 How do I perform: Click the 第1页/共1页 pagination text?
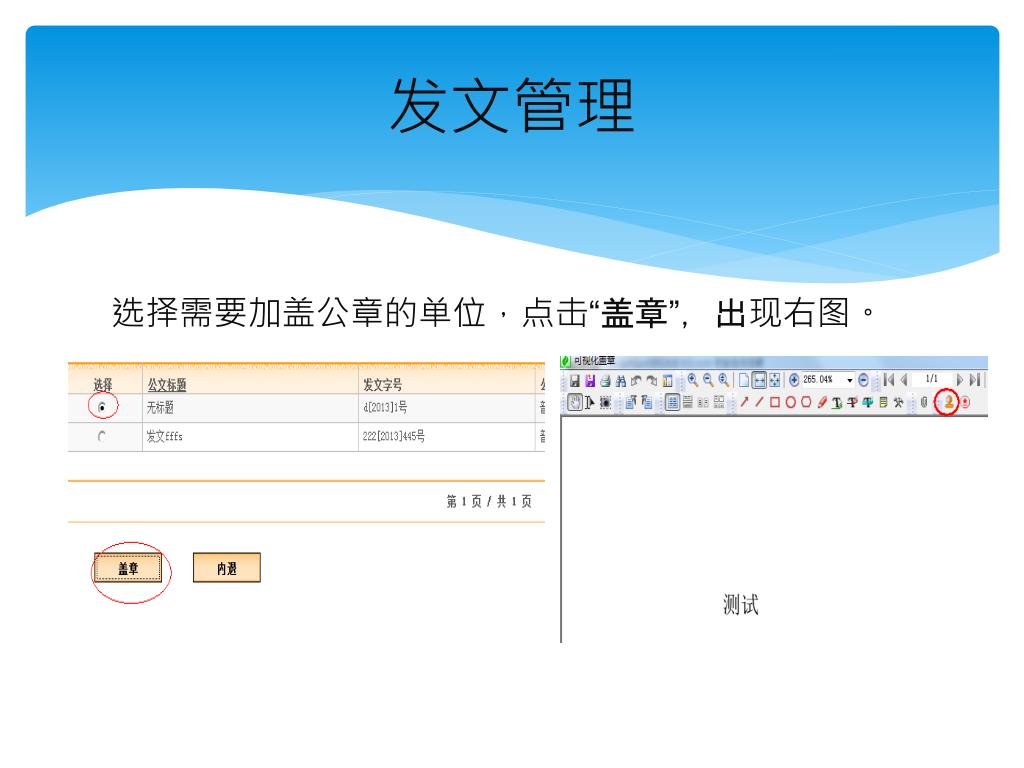coord(489,502)
